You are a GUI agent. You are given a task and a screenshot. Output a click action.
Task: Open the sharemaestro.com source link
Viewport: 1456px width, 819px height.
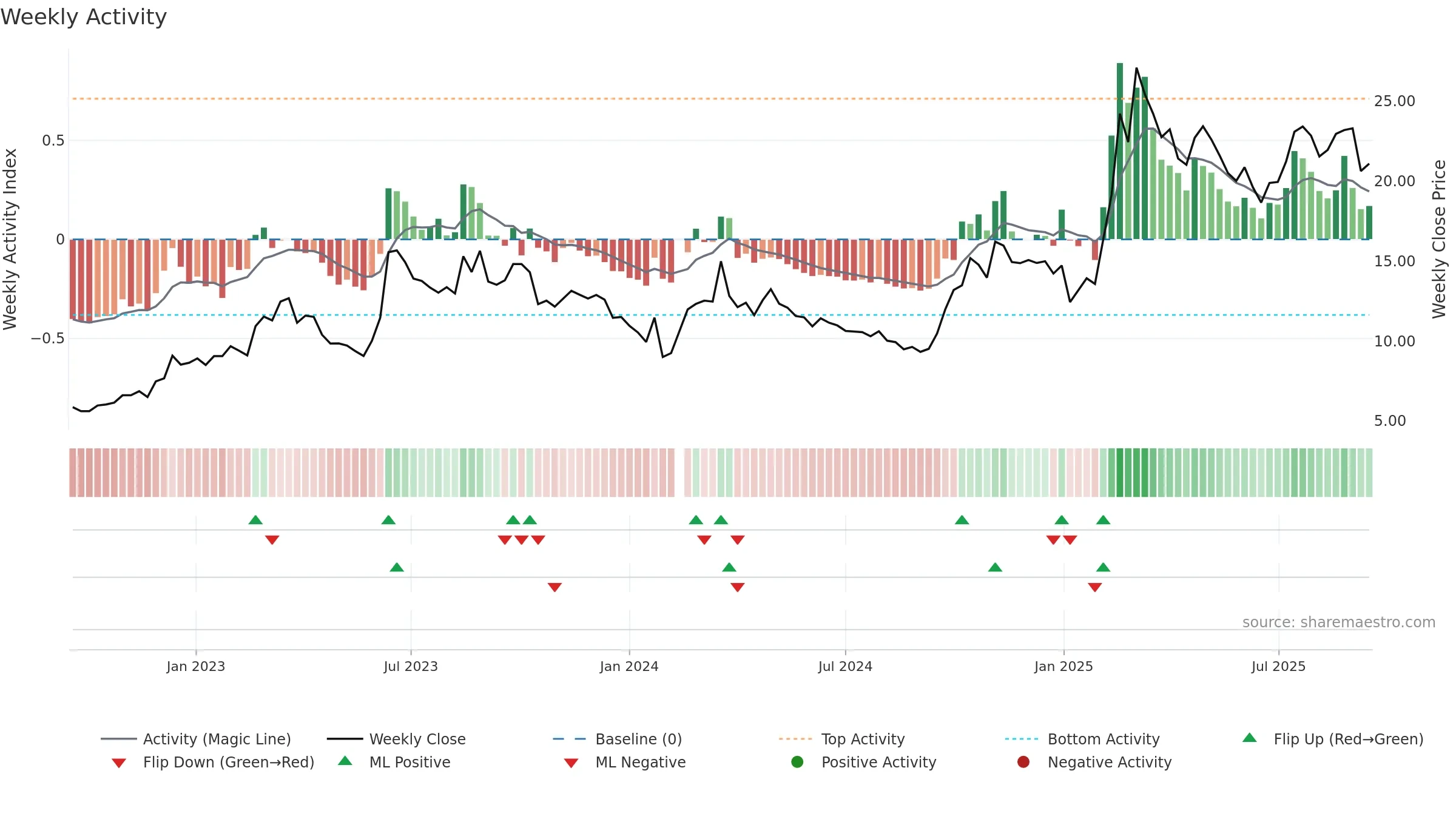pyautogui.click(x=1339, y=622)
